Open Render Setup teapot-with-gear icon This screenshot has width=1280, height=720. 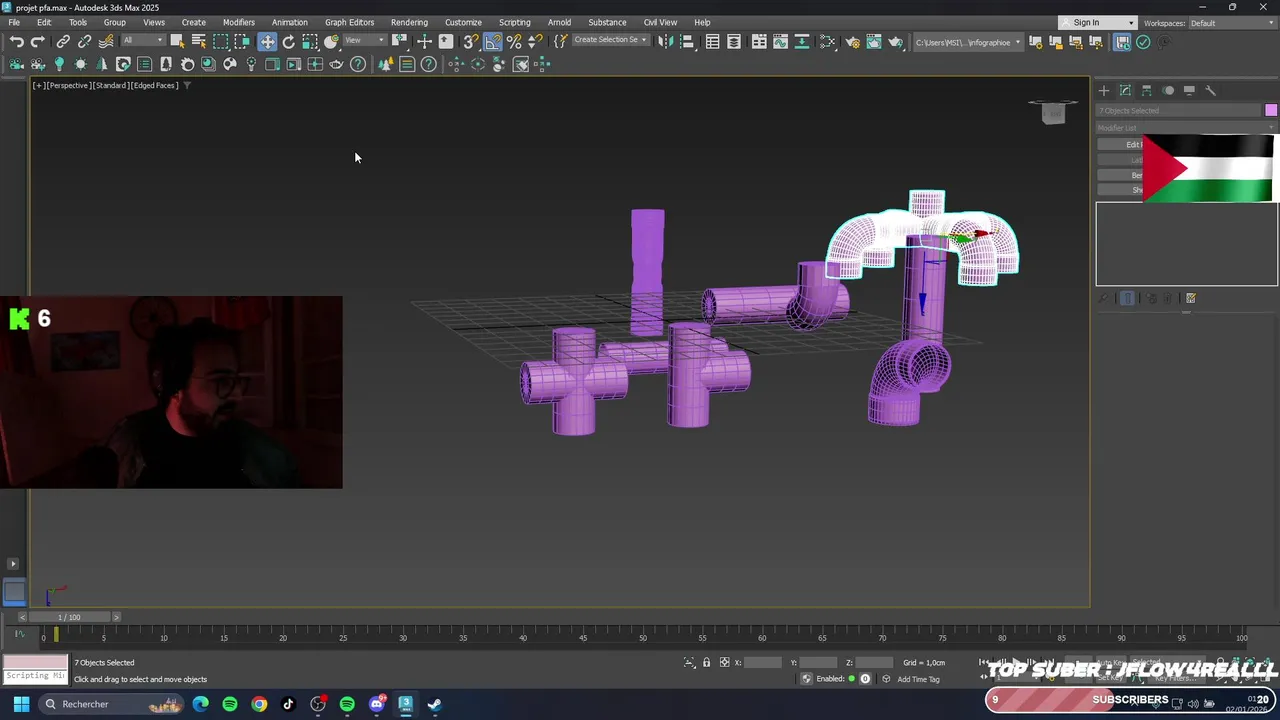[852, 42]
